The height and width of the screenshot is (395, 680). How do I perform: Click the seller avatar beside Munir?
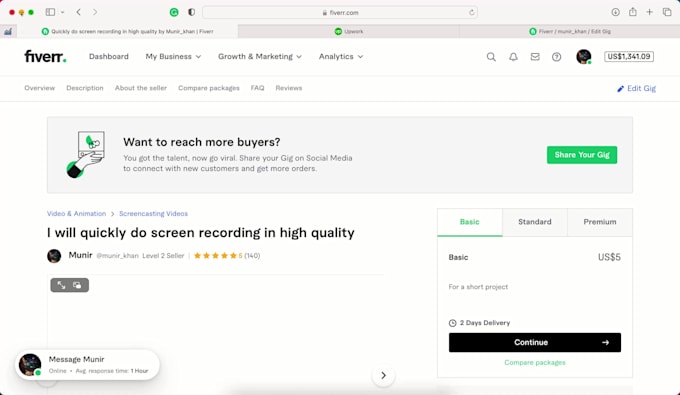click(54, 256)
